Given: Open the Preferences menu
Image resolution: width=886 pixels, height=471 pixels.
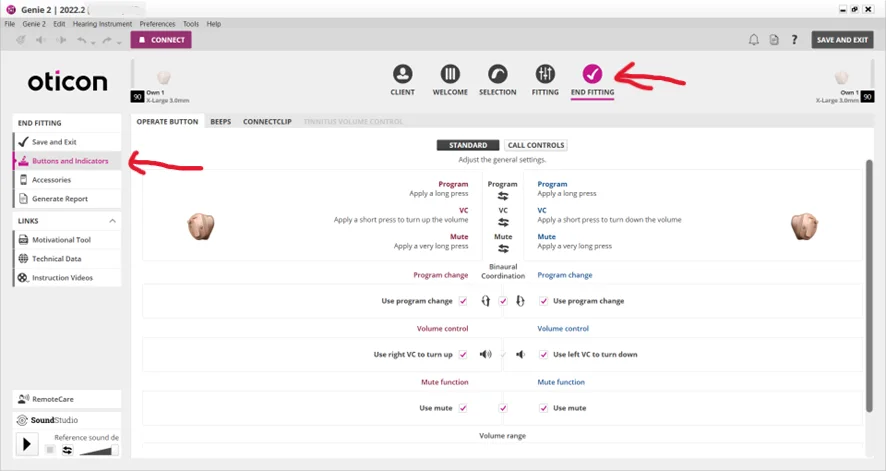Looking at the screenshot, I should point(157,24).
